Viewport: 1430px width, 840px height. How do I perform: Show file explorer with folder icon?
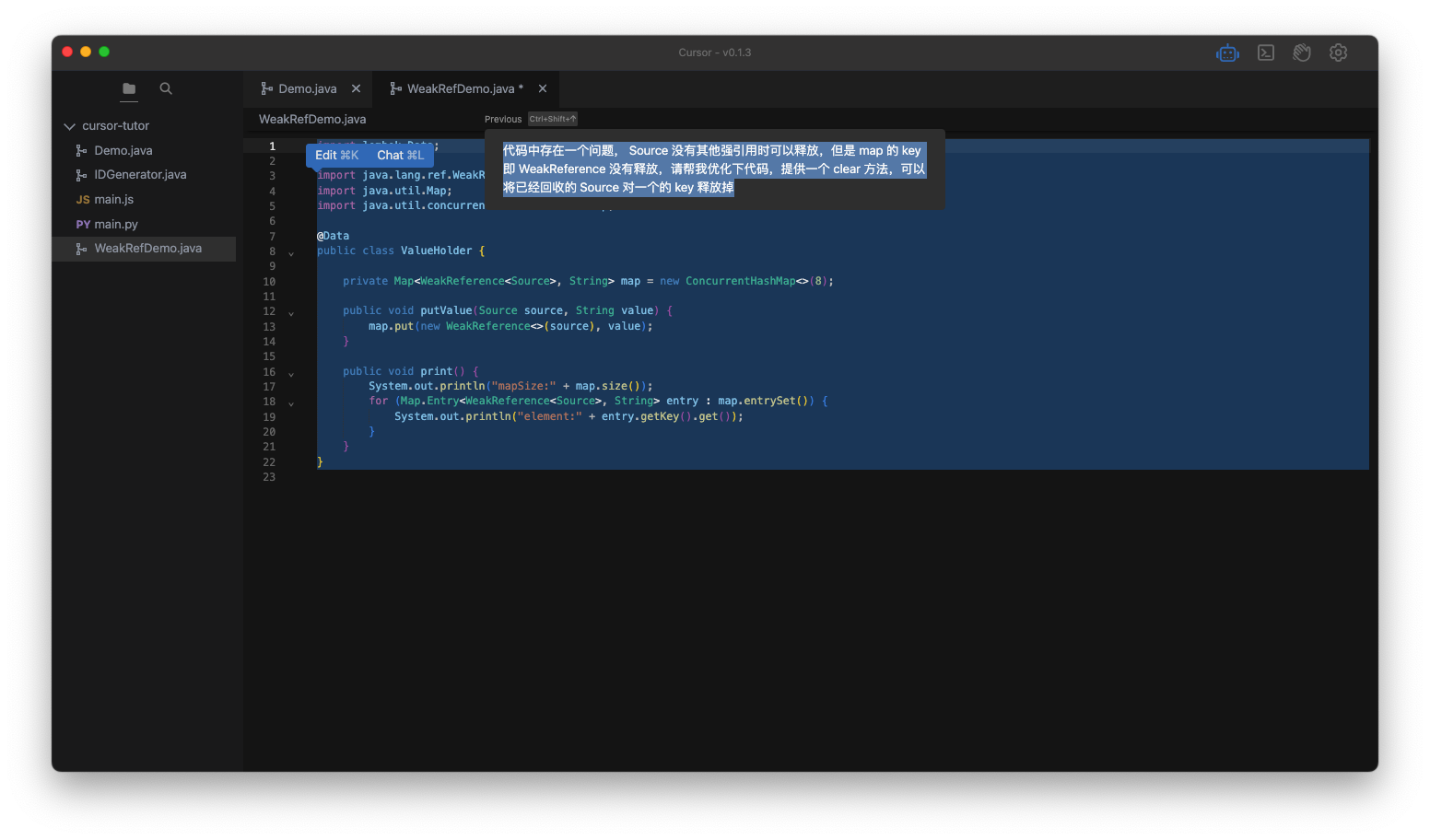pos(129,89)
